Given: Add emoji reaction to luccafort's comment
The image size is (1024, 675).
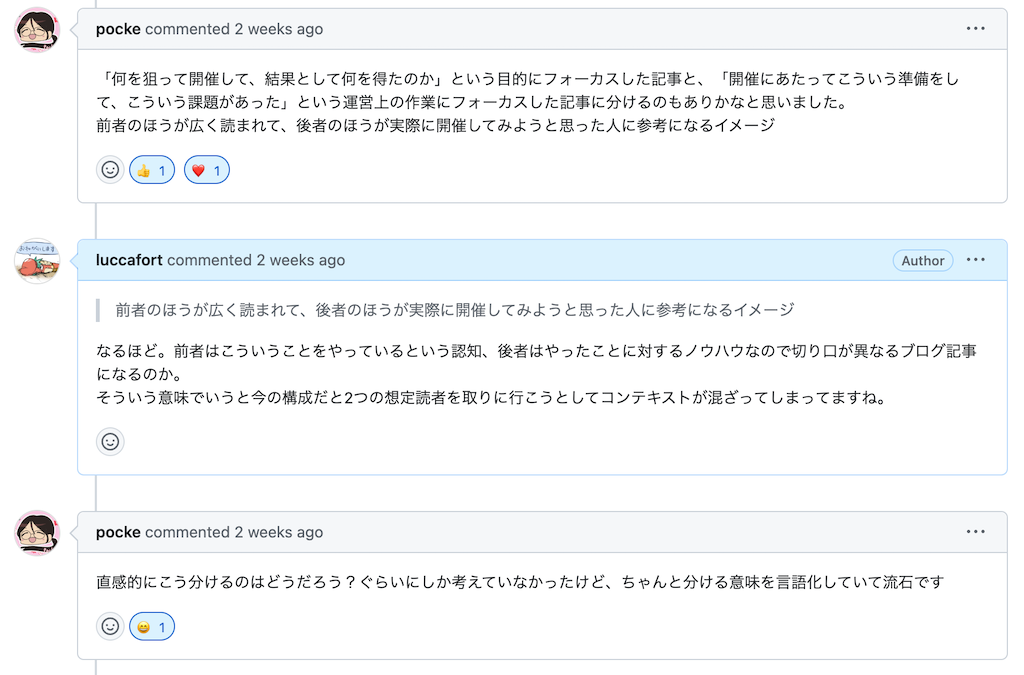Looking at the screenshot, I should [111, 441].
